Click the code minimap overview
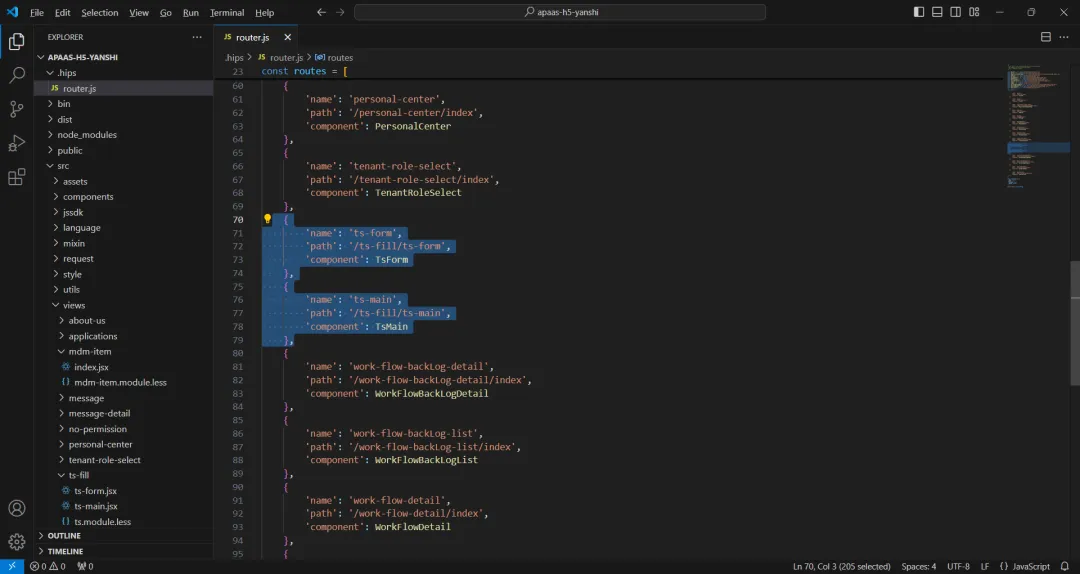1080x574 pixels. tap(1038, 125)
